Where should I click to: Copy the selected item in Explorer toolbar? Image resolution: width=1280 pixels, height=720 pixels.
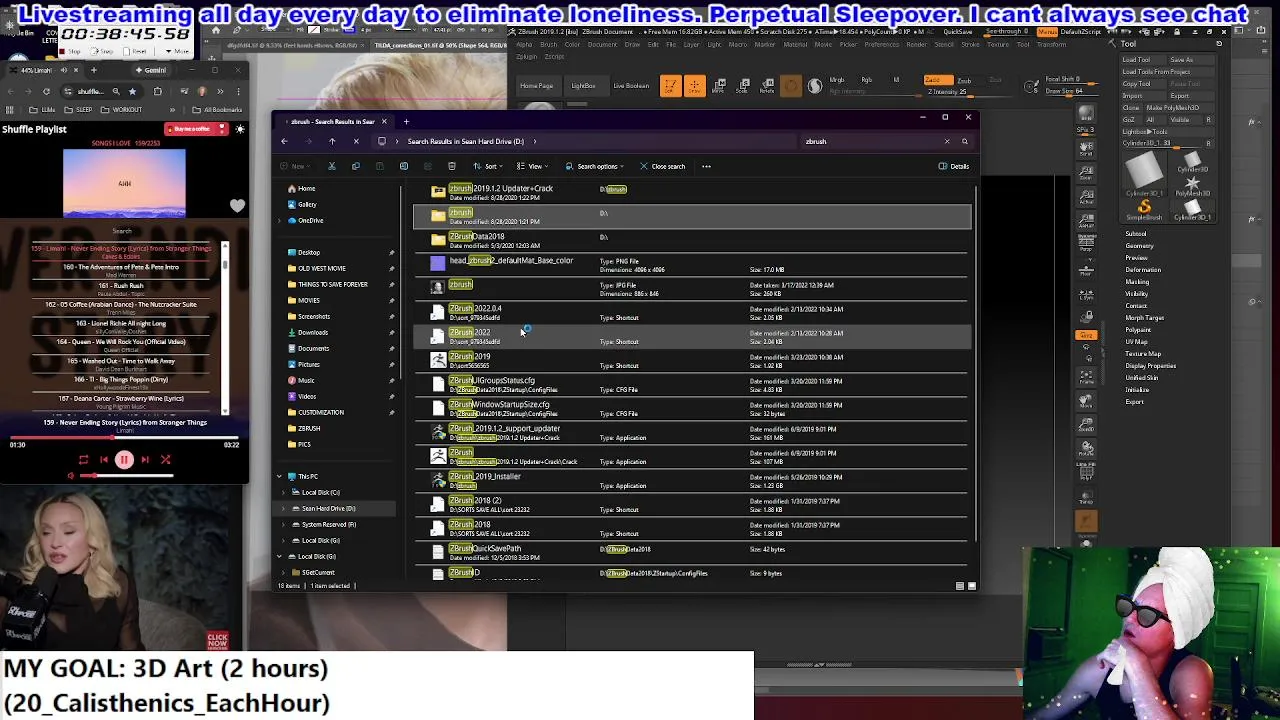pyautogui.click(x=356, y=166)
